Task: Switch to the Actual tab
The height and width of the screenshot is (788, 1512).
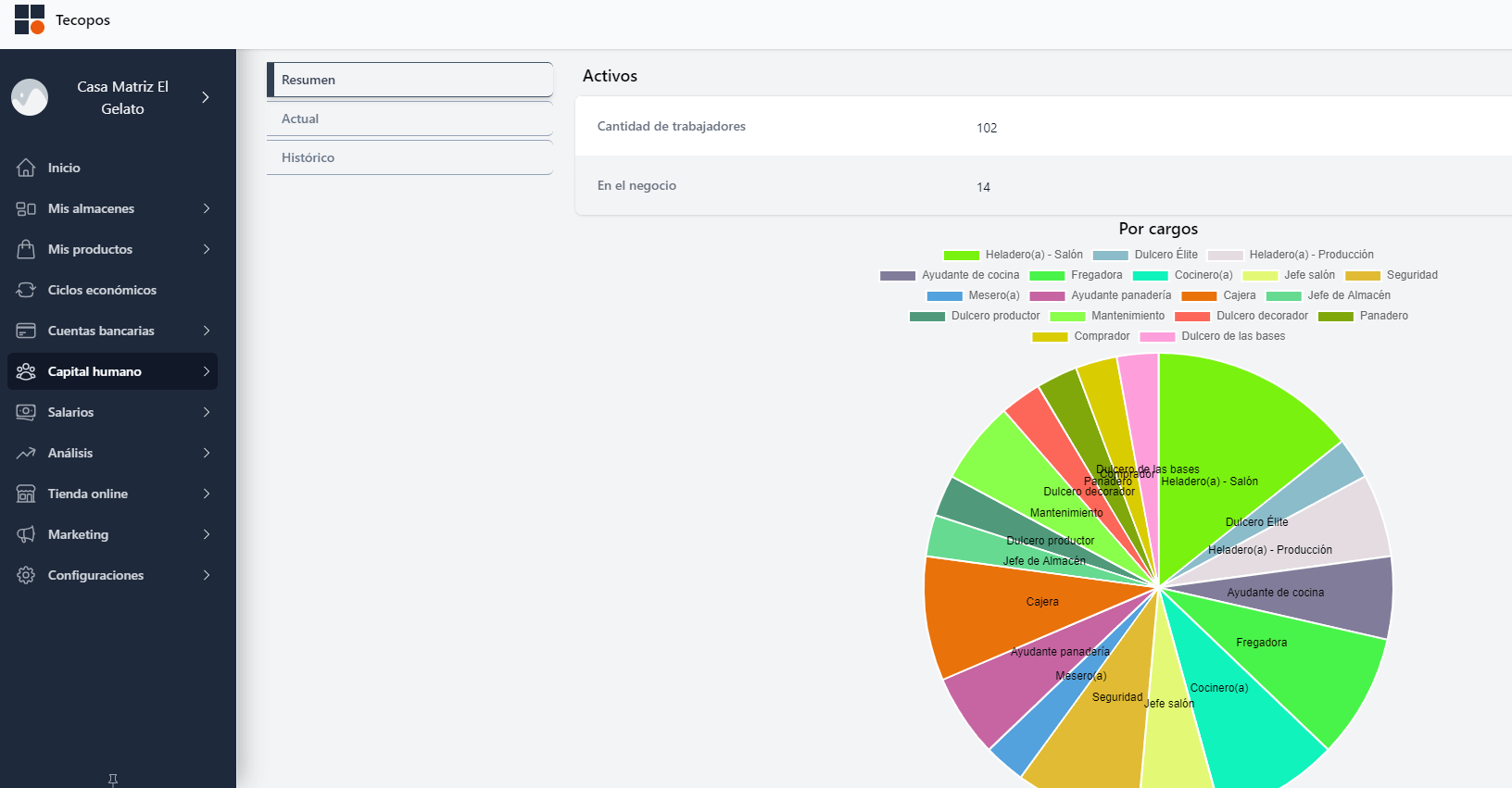Action: (x=409, y=119)
